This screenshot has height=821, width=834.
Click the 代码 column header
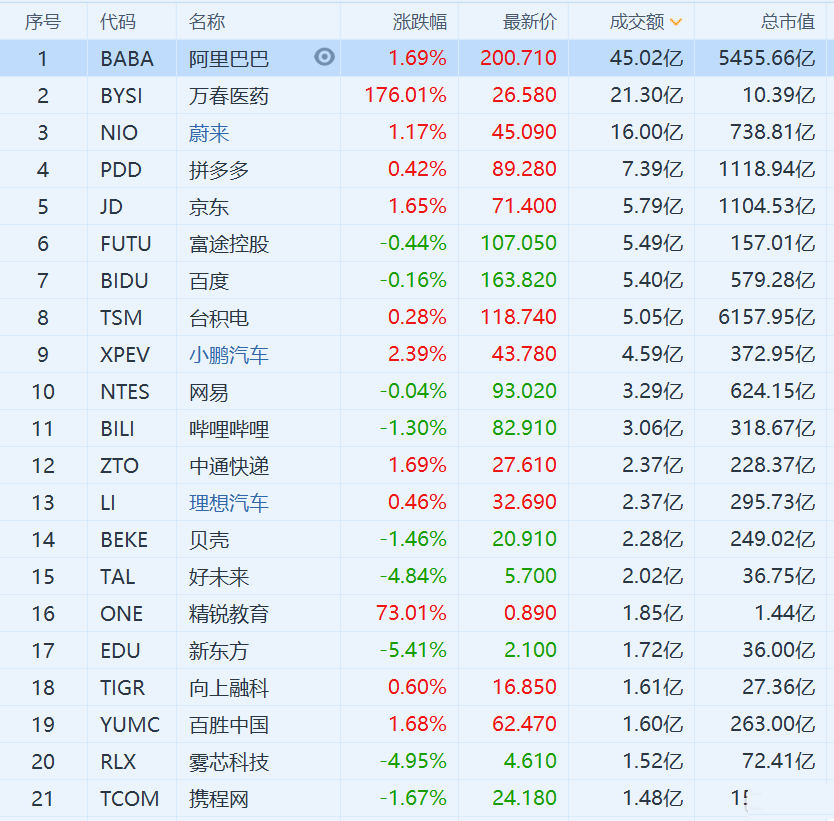118,22
